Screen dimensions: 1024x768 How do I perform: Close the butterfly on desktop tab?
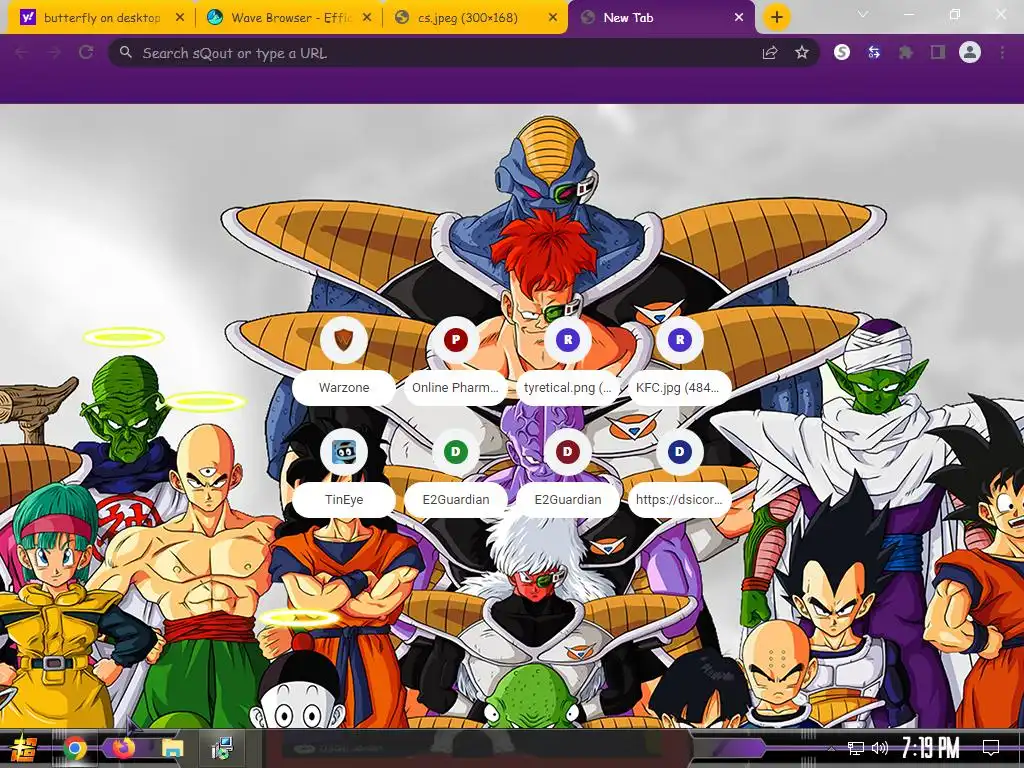pos(180,18)
